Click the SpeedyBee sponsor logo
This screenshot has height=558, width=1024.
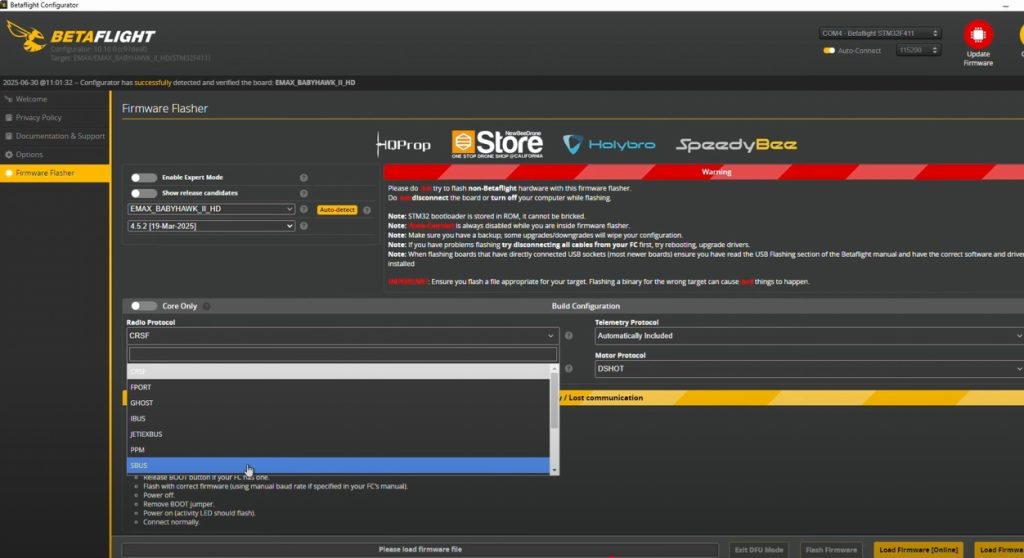pyautogui.click(x=736, y=144)
